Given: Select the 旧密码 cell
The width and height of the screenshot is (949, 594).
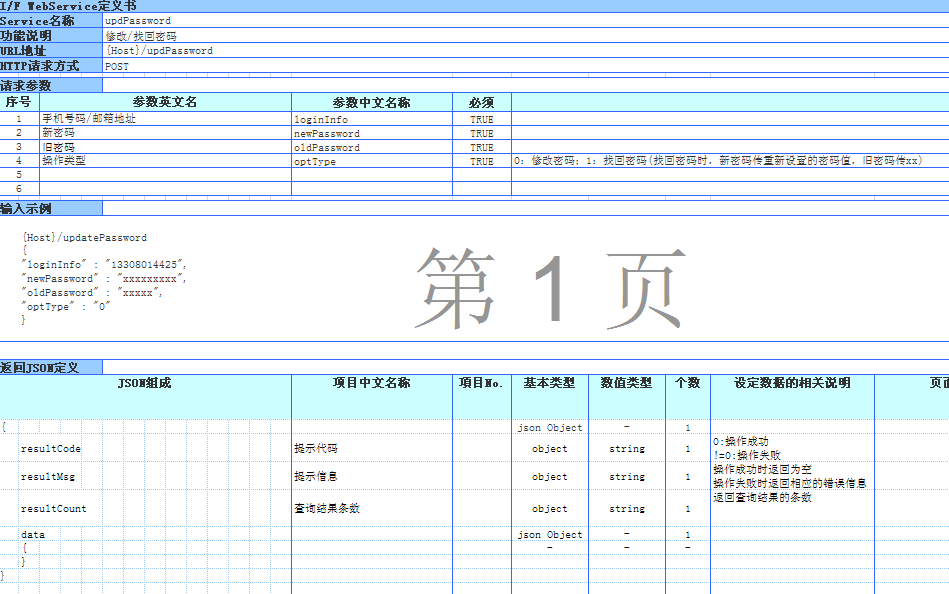Looking at the screenshot, I should tap(165, 147).
